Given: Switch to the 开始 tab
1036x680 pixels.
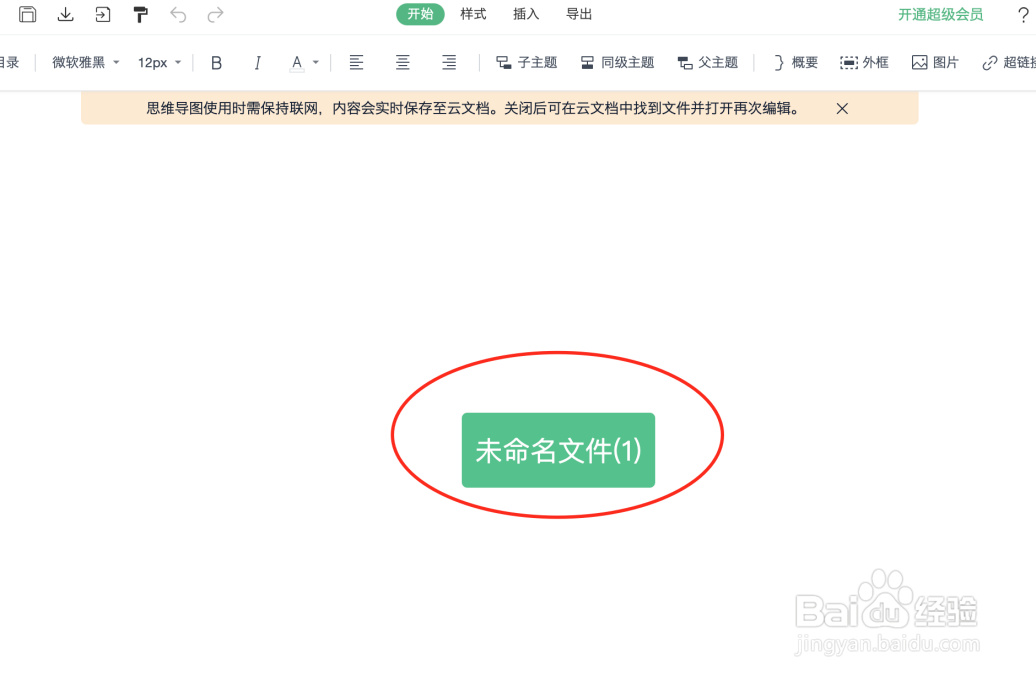Looking at the screenshot, I should pos(420,14).
